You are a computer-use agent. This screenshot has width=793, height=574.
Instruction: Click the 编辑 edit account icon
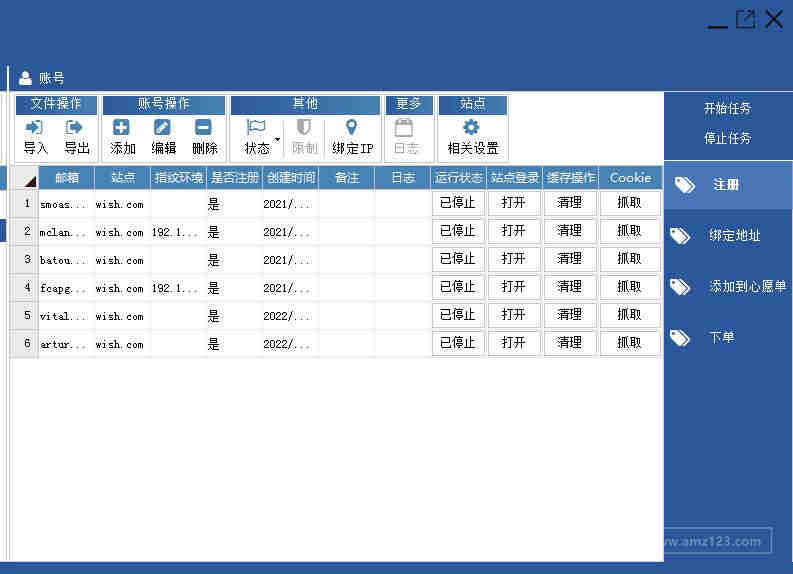point(162,127)
